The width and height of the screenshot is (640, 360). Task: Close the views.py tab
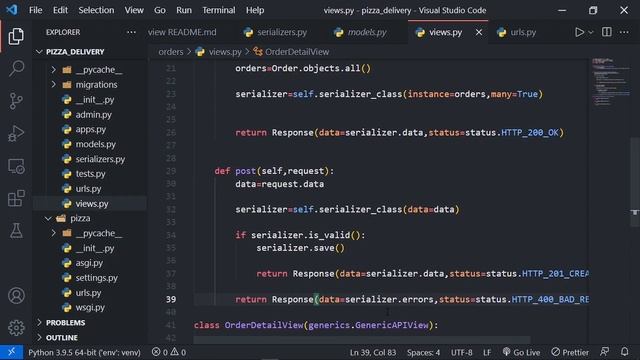click(479, 32)
